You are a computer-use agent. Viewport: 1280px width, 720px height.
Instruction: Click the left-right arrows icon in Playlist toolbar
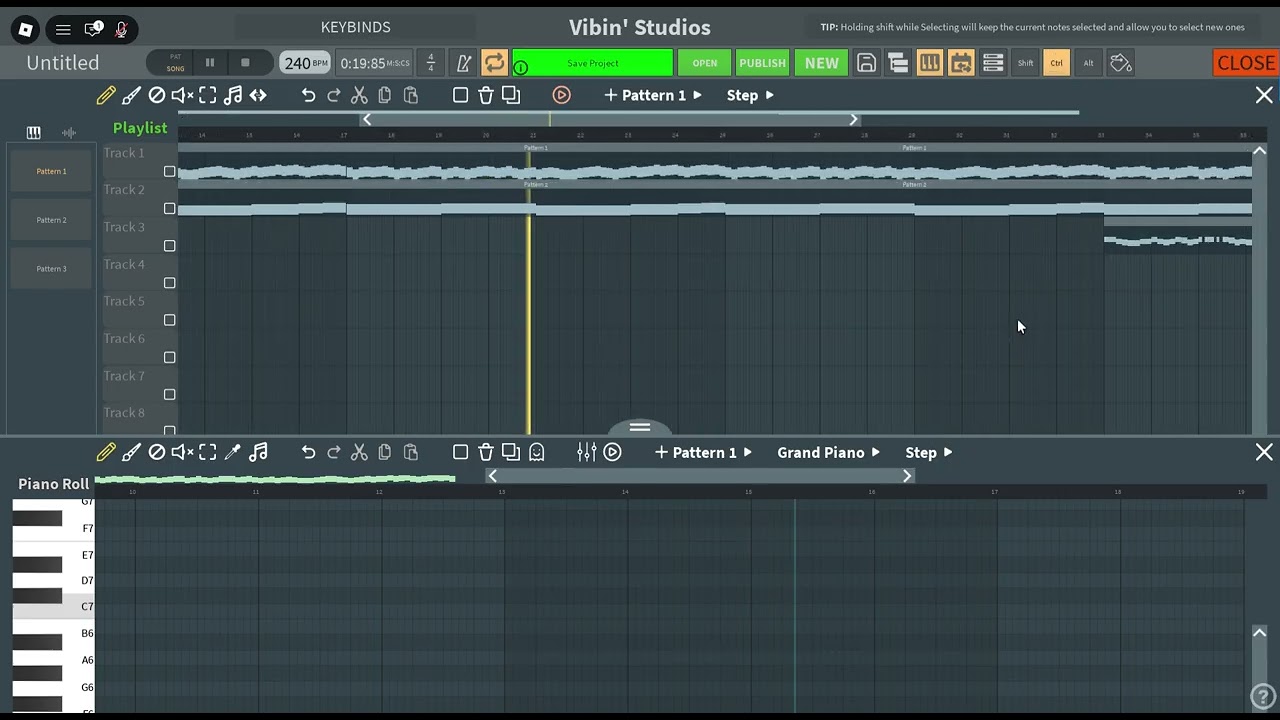coord(258,95)
